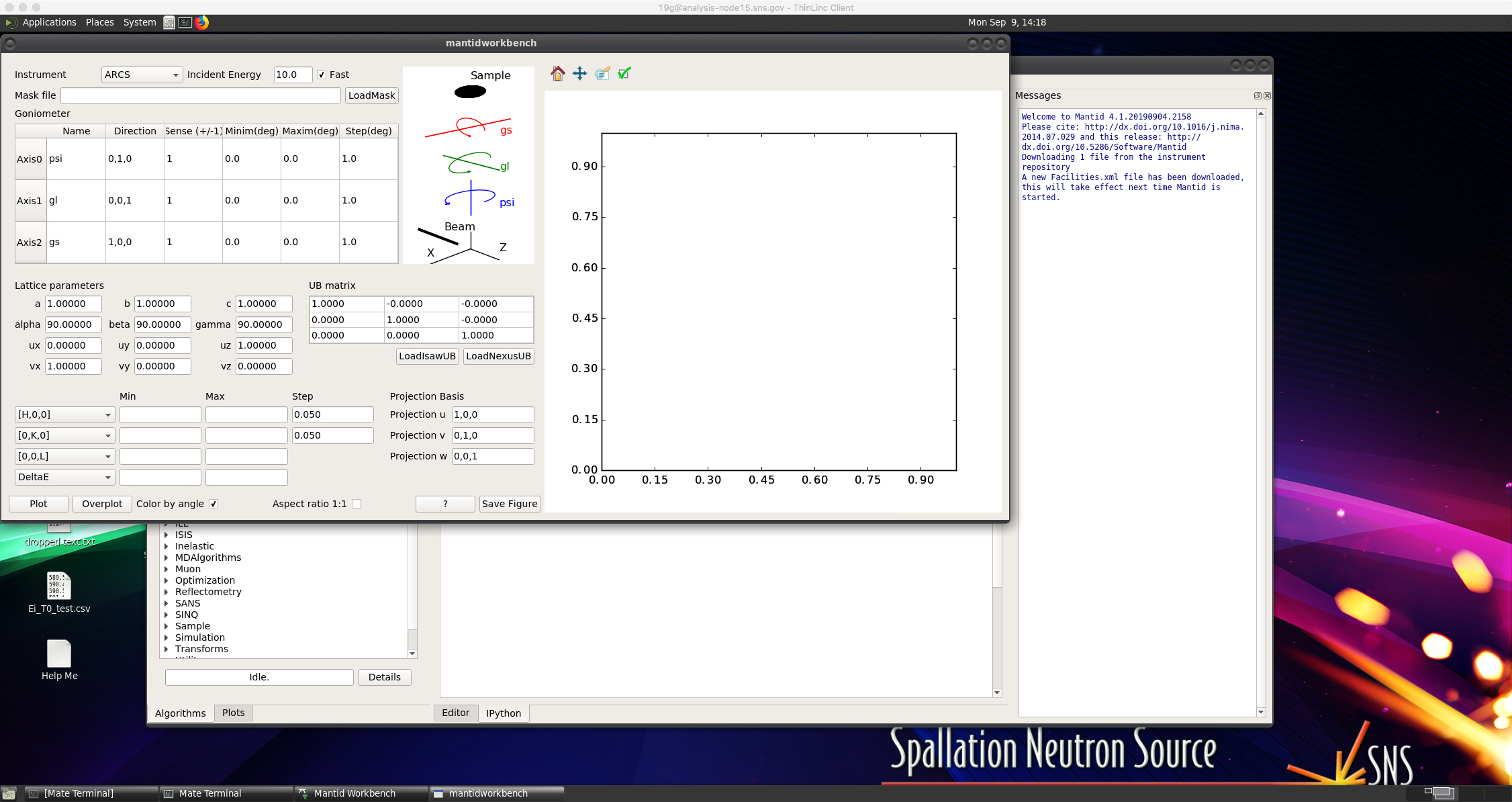Click the Incident Energy input field

coord(293,75)
